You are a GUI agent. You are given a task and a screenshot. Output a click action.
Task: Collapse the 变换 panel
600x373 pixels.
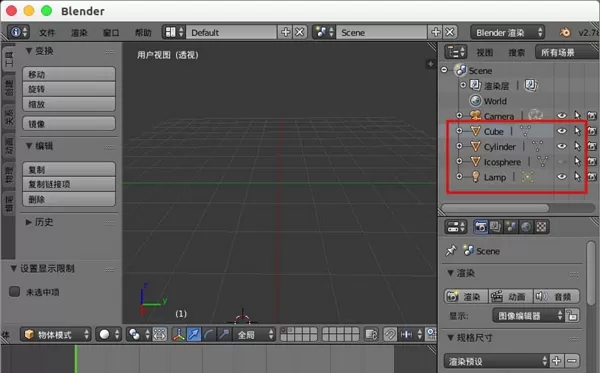[x=29, y=50]
